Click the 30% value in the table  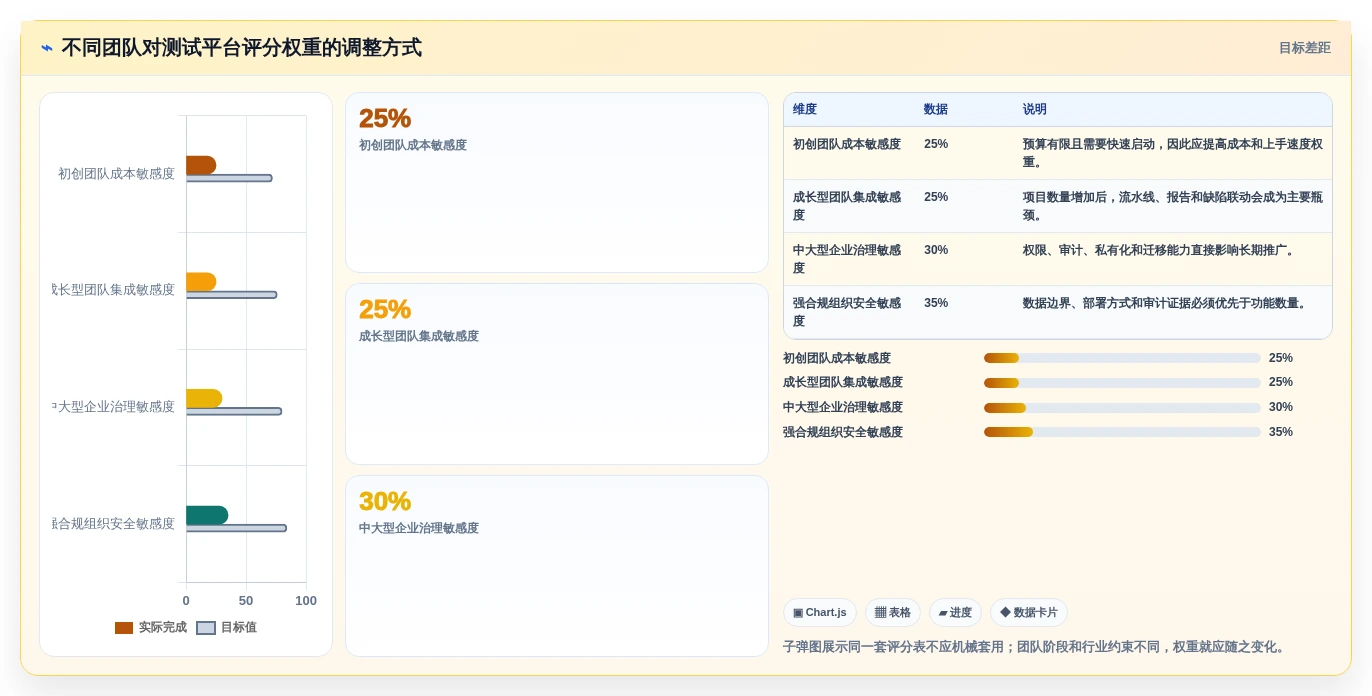point(936,250)
